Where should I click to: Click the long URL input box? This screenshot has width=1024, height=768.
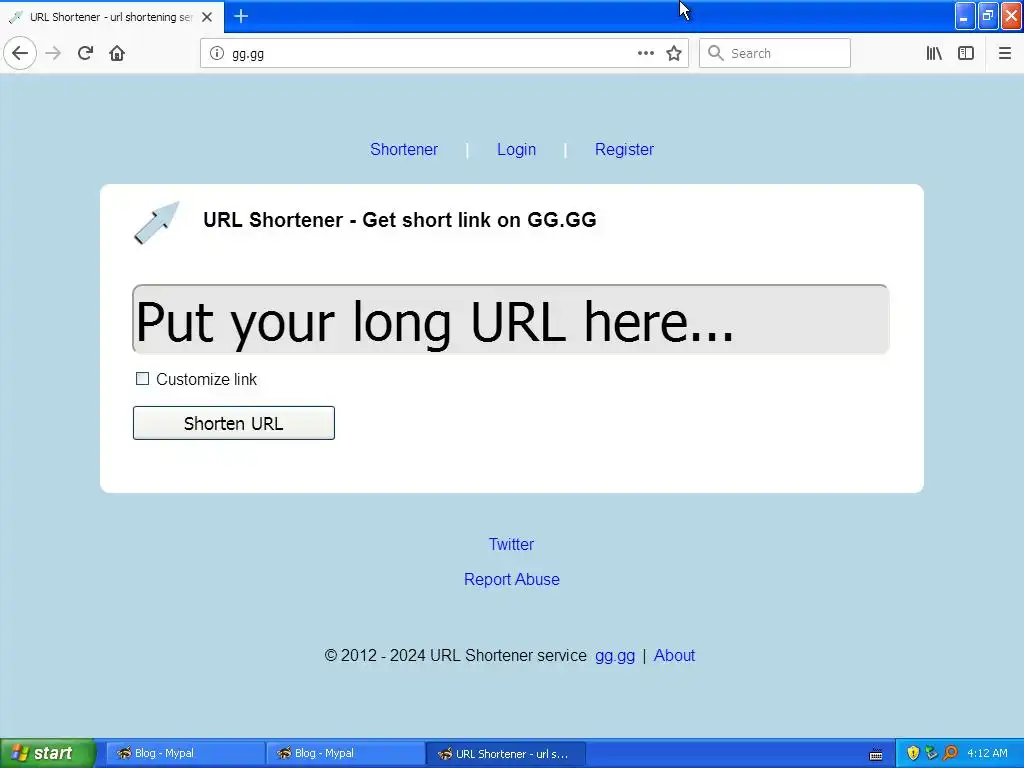coord(510,319)
